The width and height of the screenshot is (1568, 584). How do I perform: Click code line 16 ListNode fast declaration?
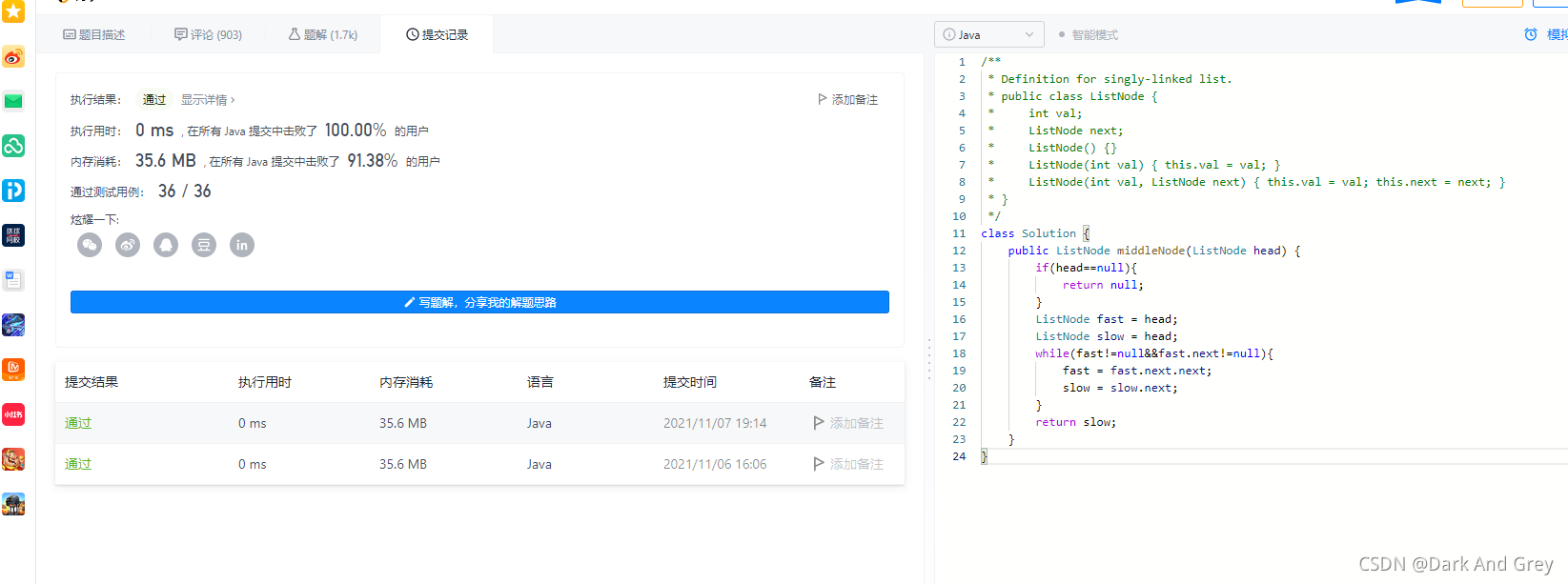tap(1107, 319)
